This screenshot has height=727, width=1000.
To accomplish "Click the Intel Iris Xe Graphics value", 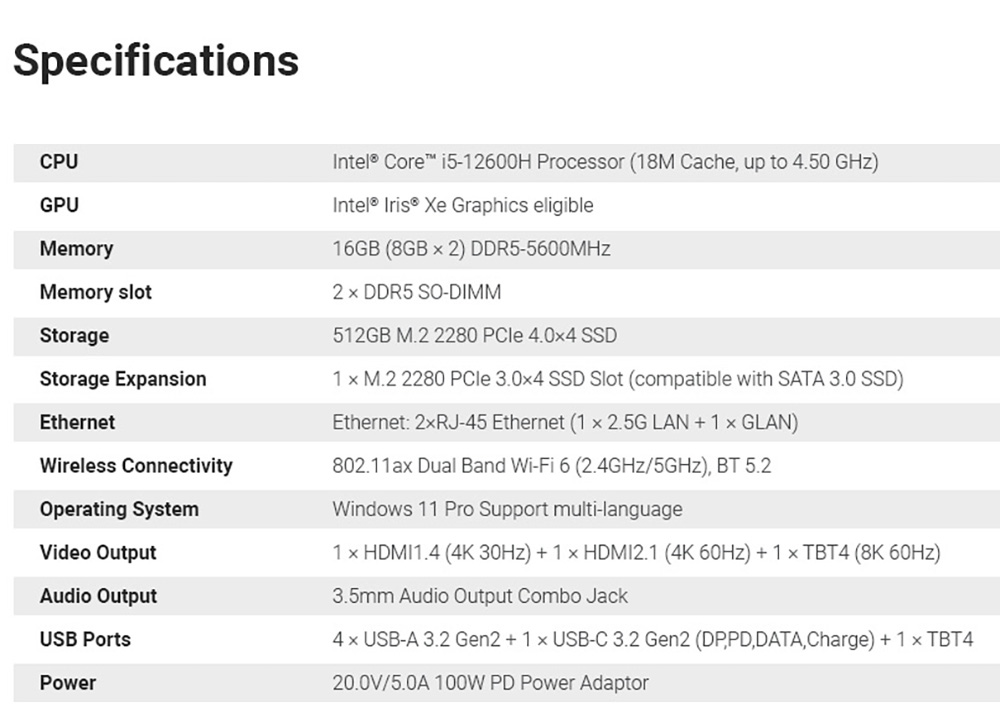I will (x=462, y=205).
